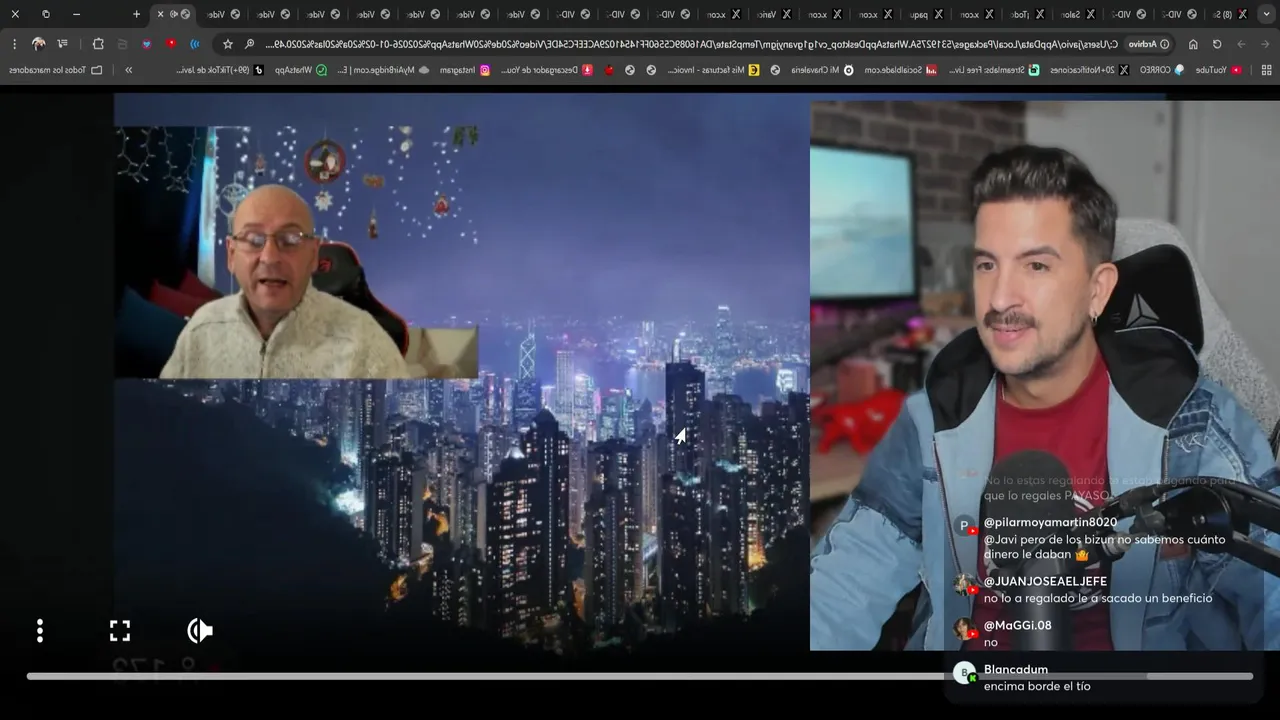Open a new browser tab

137,14
